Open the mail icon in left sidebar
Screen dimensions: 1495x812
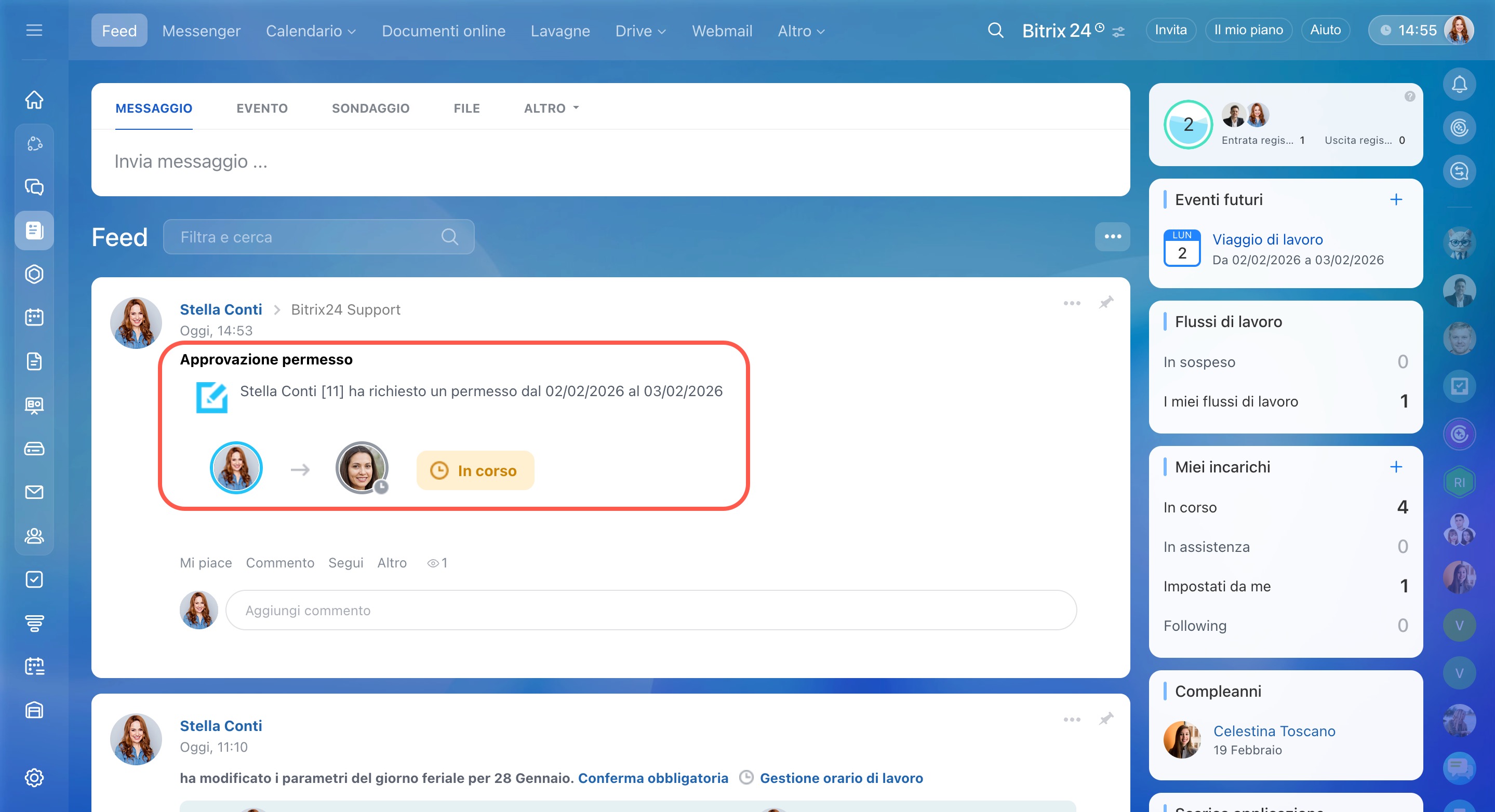[34, 492]
